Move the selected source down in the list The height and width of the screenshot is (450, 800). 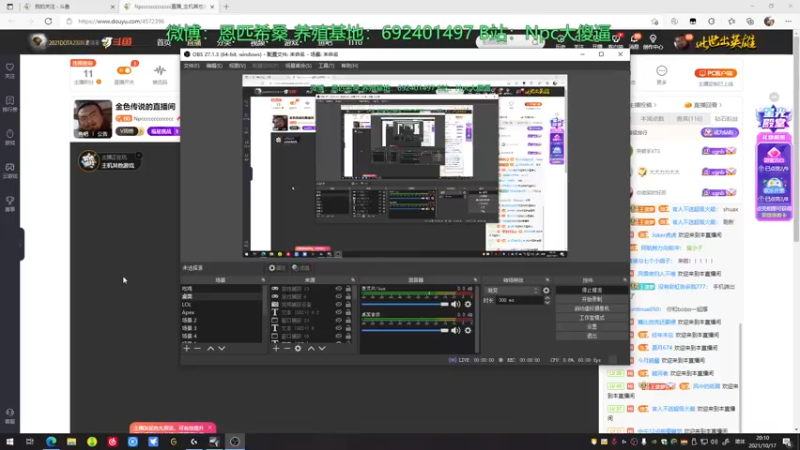(322, 348)
